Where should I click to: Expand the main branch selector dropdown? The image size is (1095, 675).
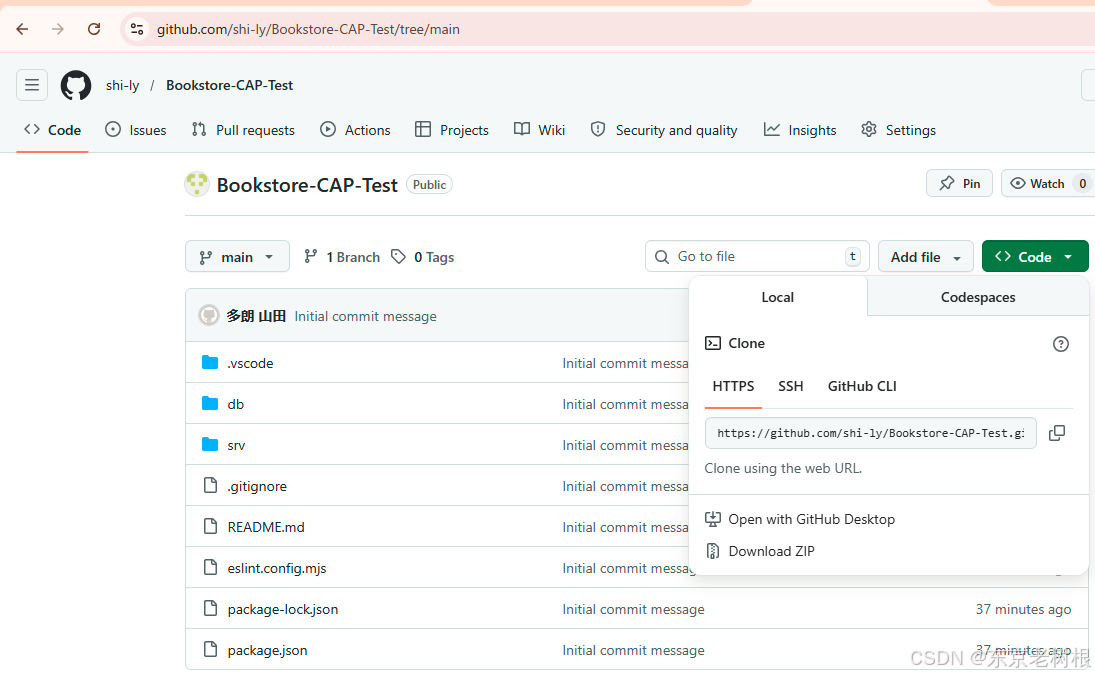pos(237,257)
